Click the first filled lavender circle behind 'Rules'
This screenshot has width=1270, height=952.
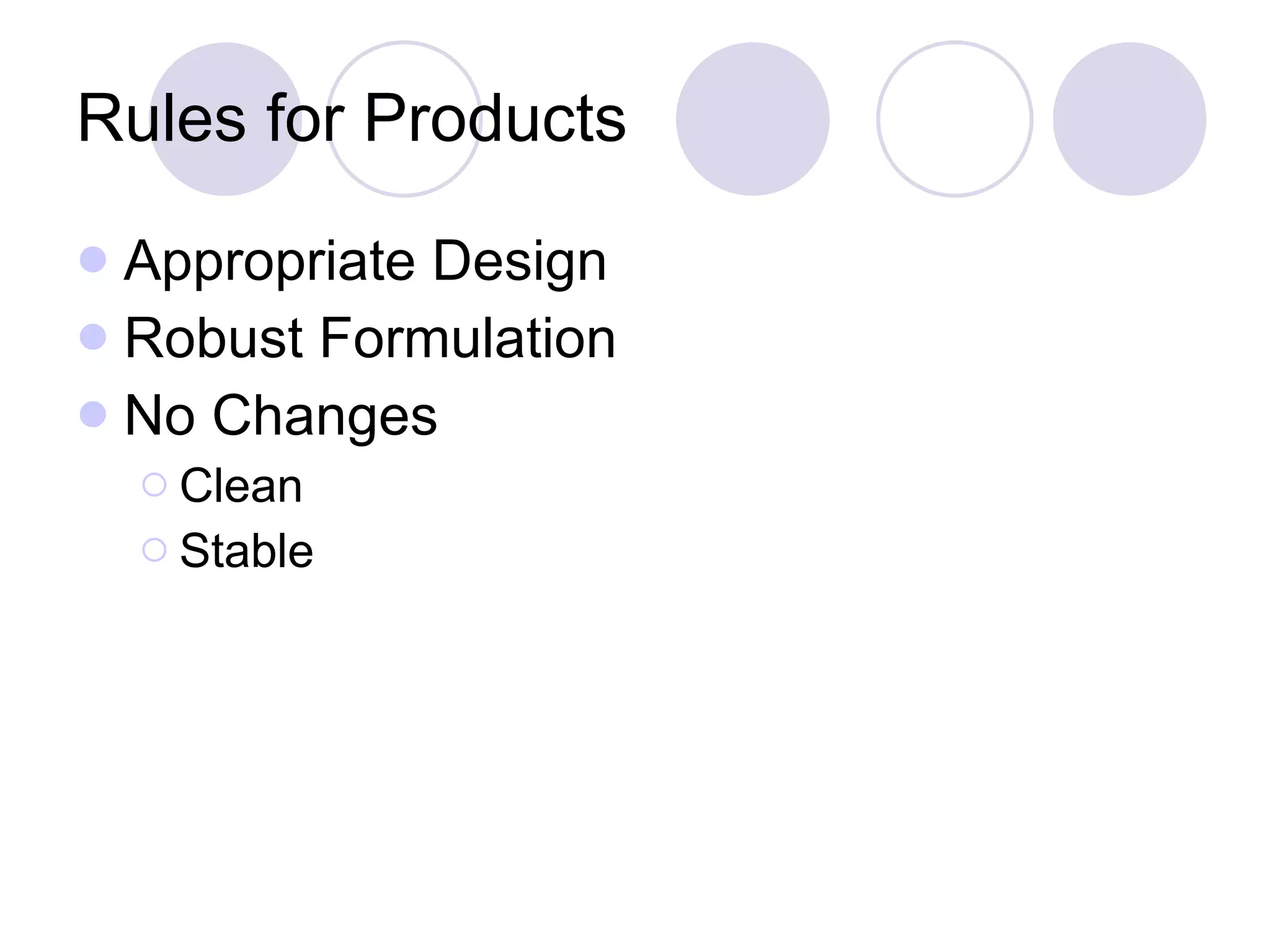(226, 119)
